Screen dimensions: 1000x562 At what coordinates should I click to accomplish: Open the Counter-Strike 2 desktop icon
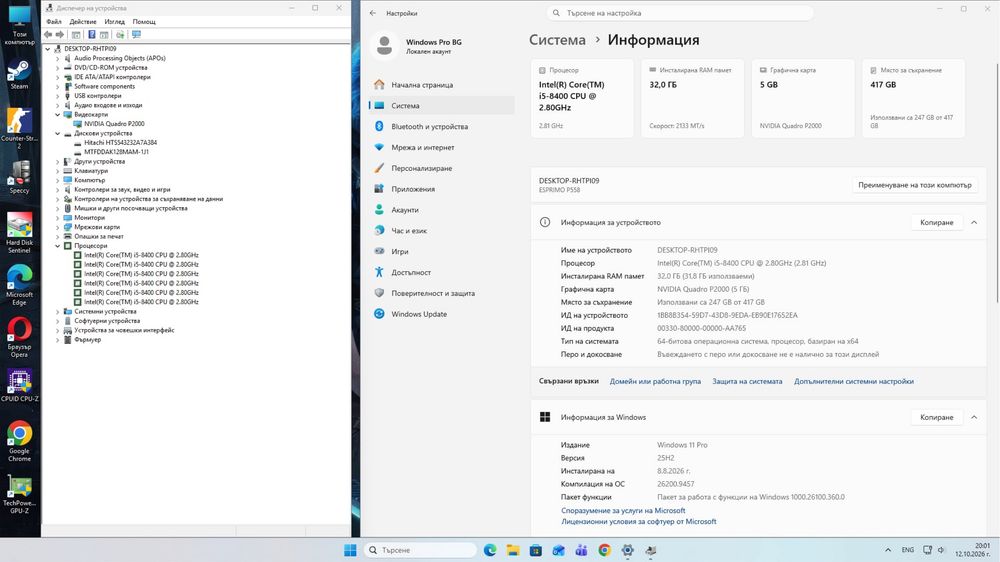19,128
